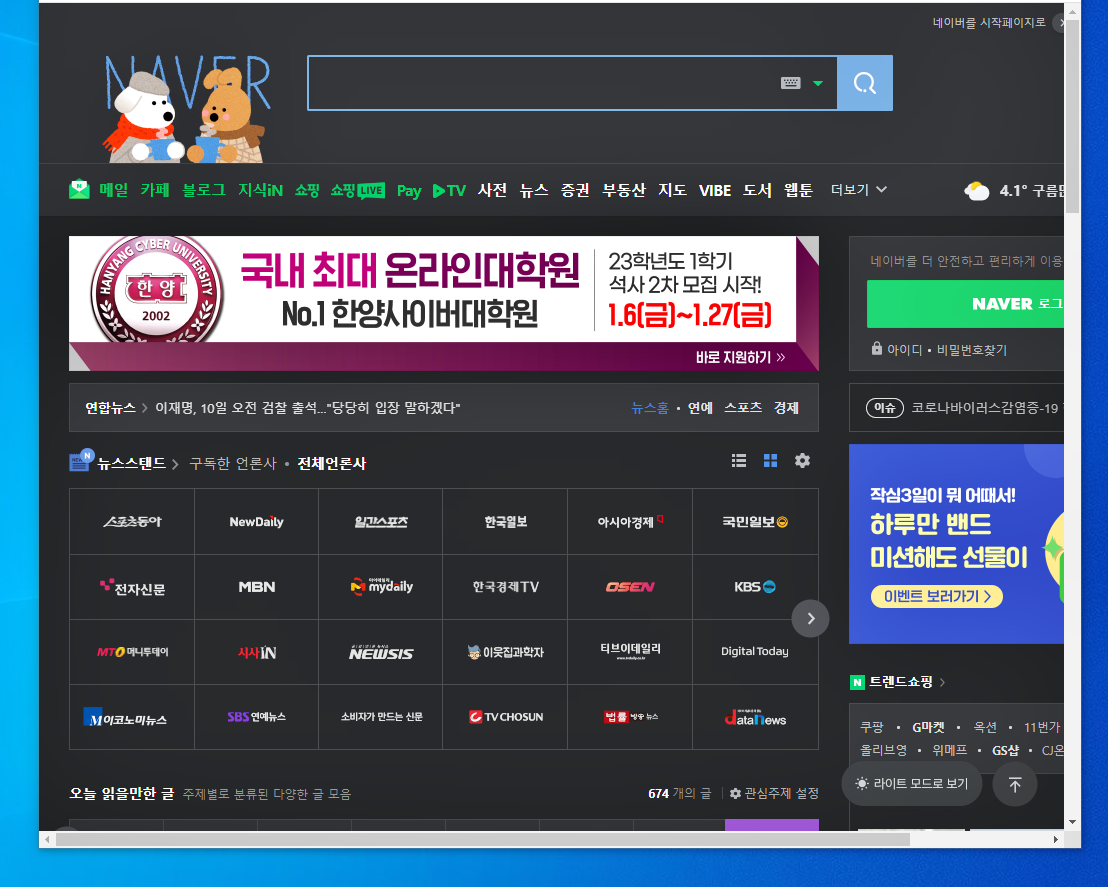Open the Naver TV play icon link
Viewport: 1108px width, 887px height.
449,191
